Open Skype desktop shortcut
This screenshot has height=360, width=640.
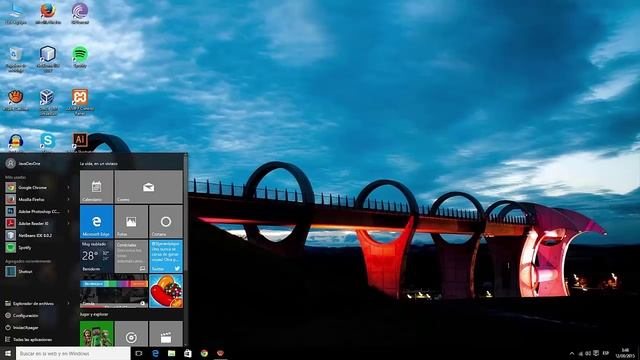48,141
